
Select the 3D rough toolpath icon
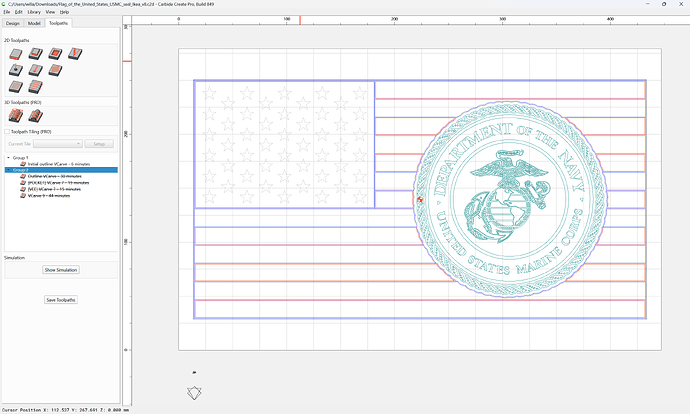point(16,116)
